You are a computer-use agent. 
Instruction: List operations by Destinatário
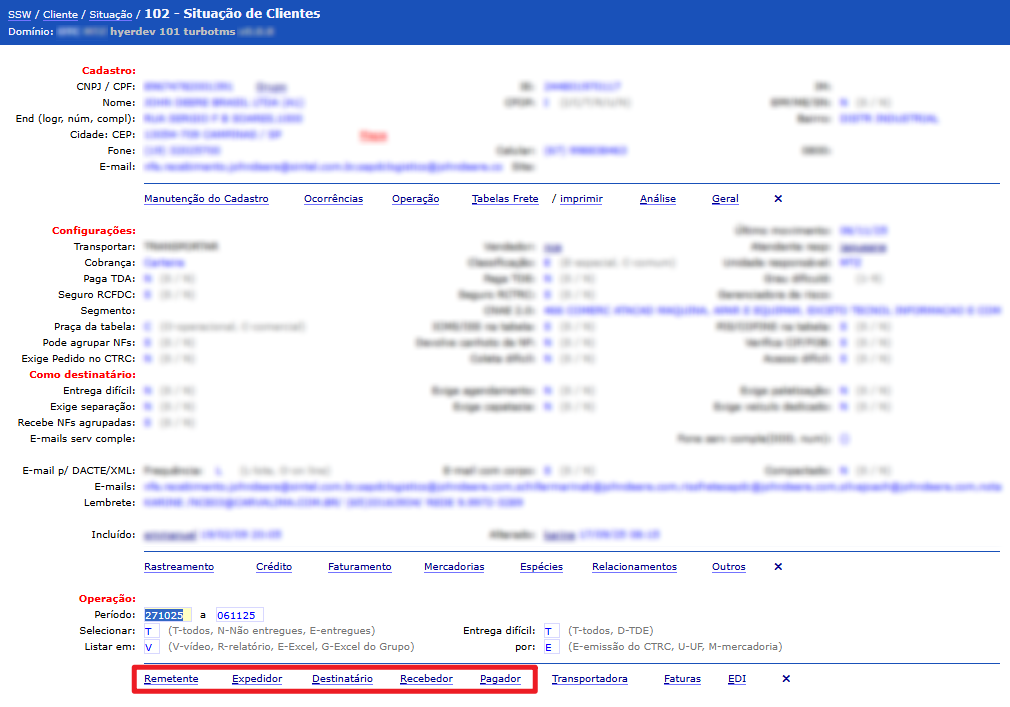tap(342, 679)
